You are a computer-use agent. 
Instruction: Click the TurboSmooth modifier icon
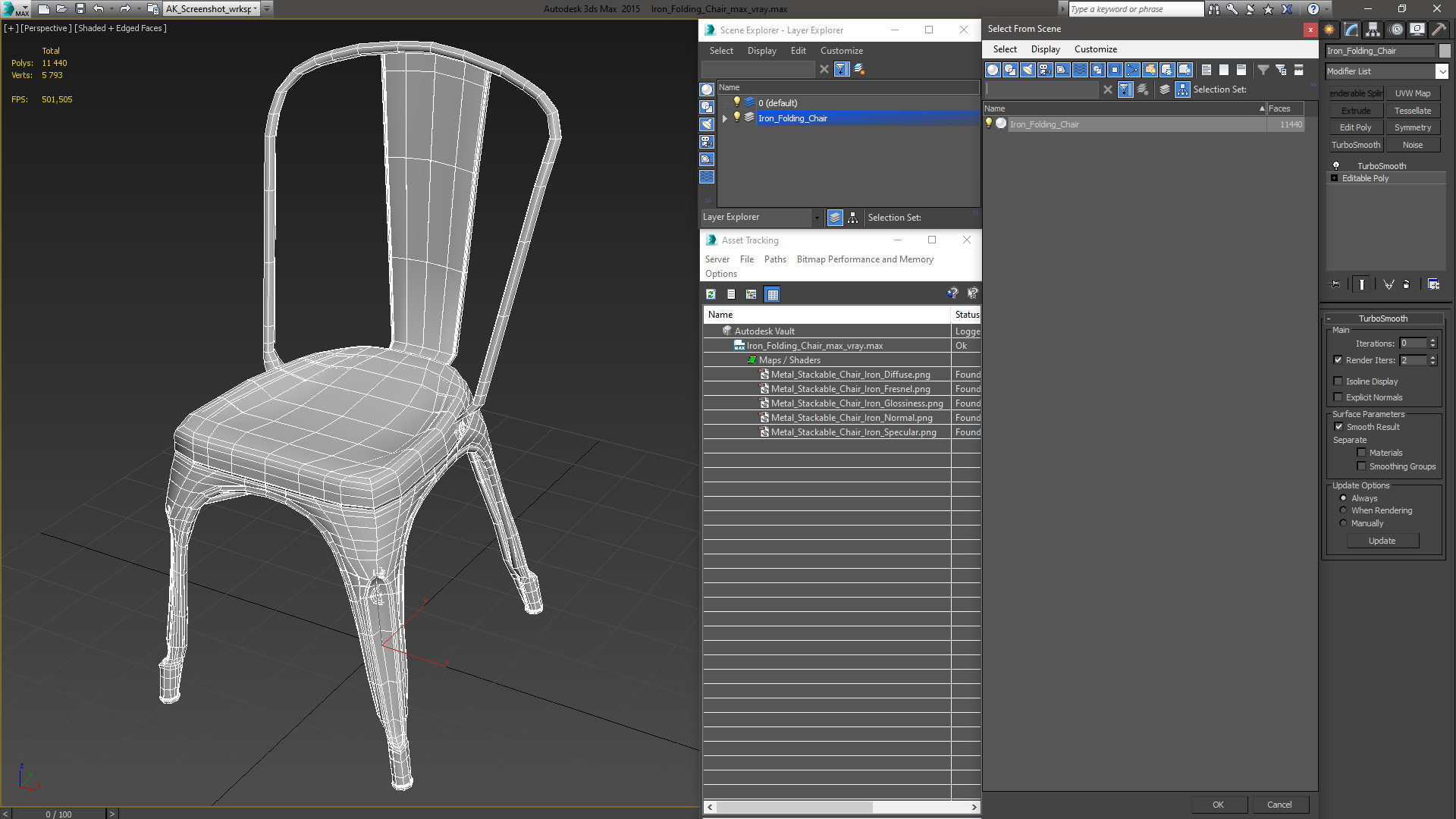(1334, 165)
